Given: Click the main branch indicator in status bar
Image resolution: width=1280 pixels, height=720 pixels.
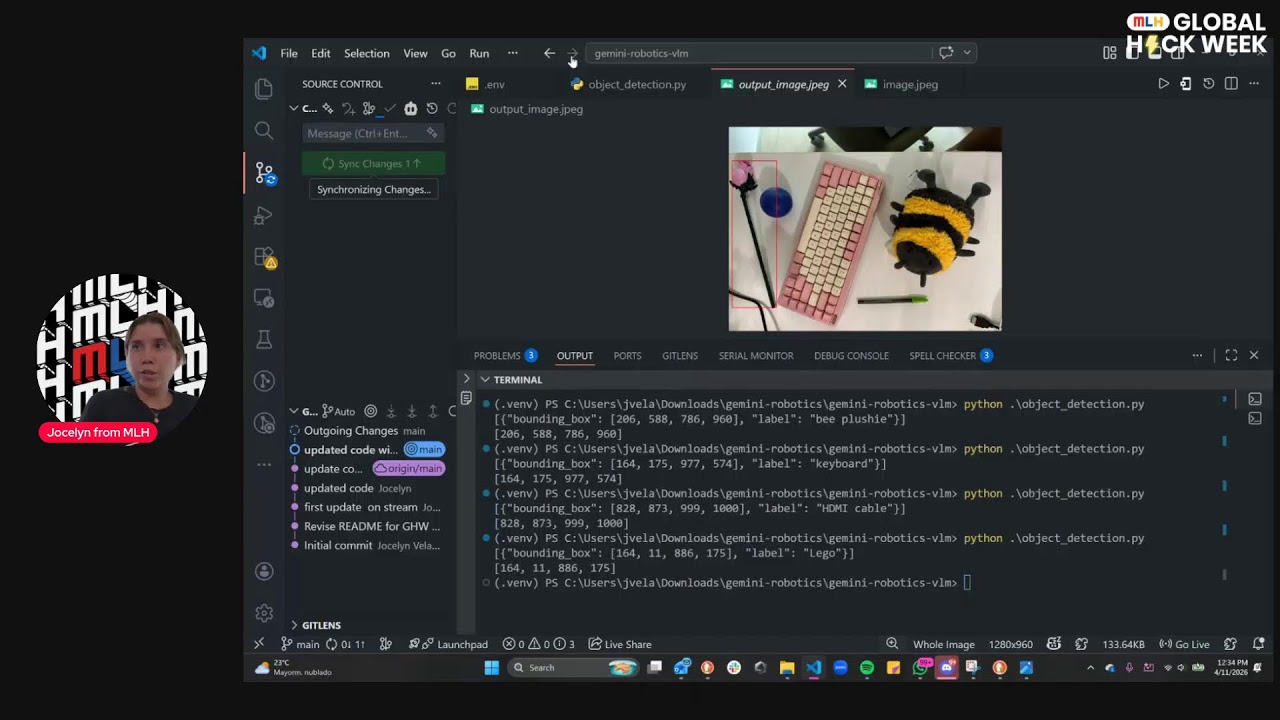Looking at the screenshot, I should click(300, 644).
